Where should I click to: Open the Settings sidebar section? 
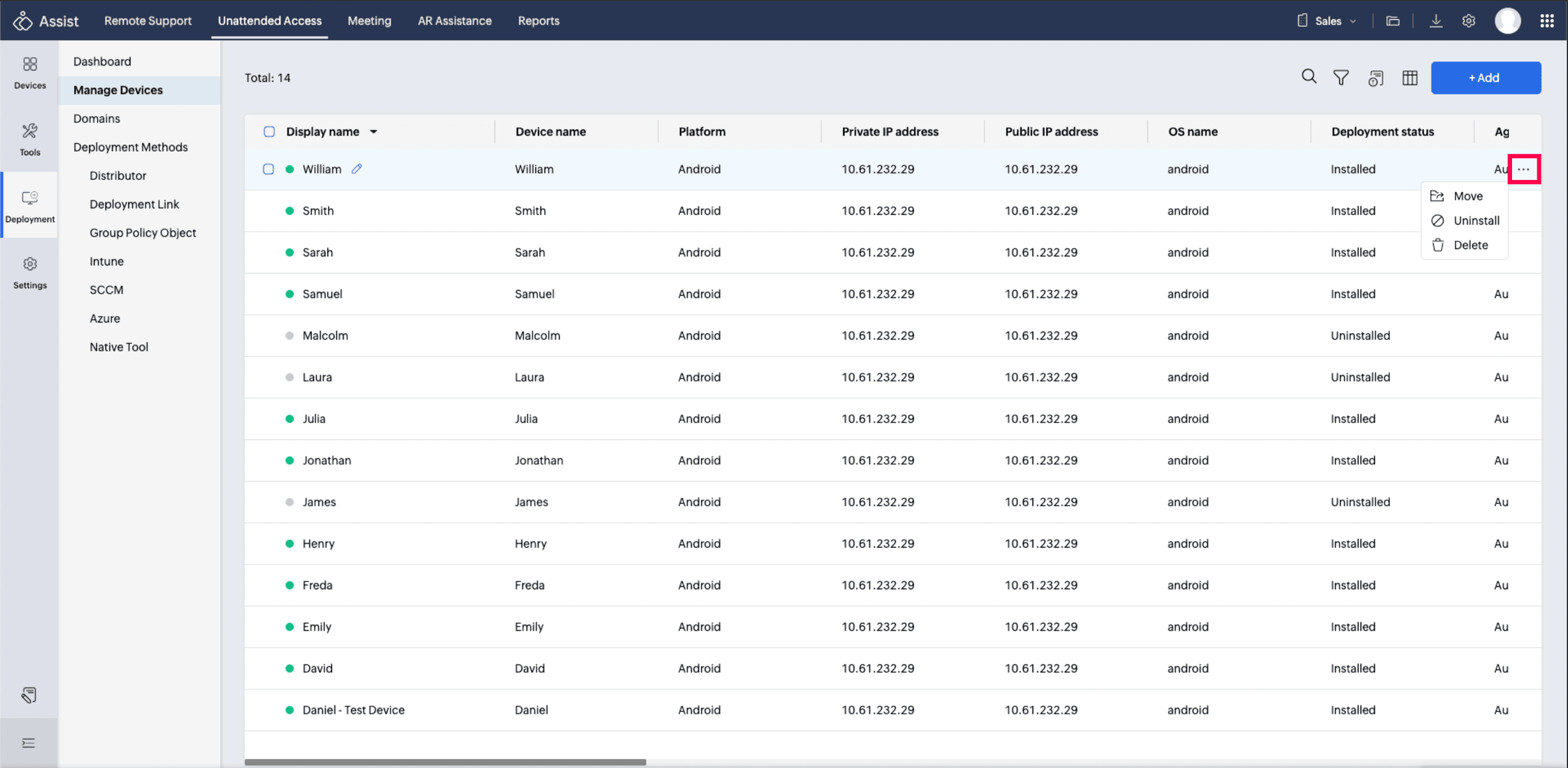click(29, 272)
